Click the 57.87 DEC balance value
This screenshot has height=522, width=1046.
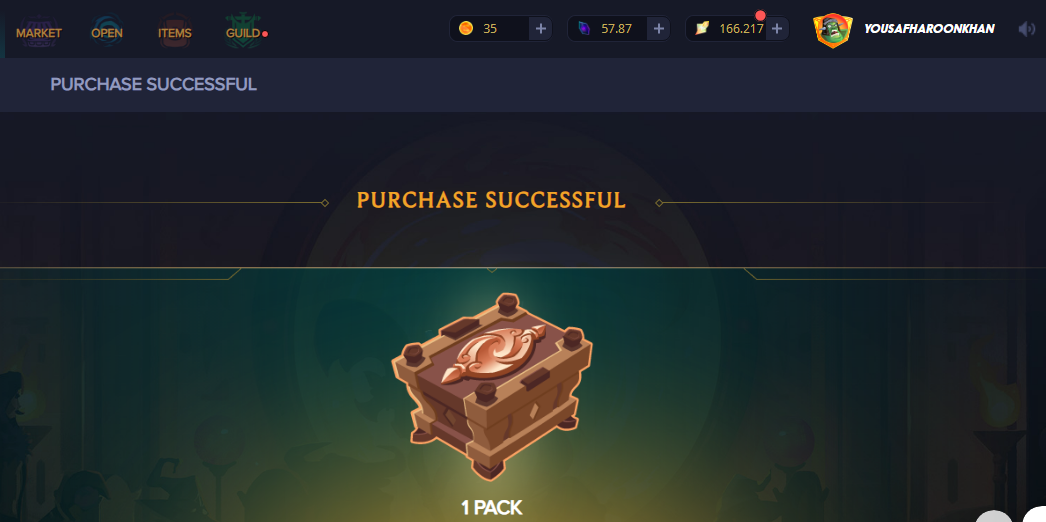pyautogui.click(x=616, y=29)
